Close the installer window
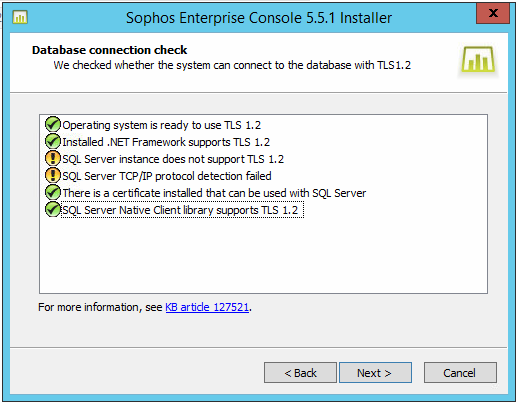This screenshot has width=518, height=403. (493, 13)
